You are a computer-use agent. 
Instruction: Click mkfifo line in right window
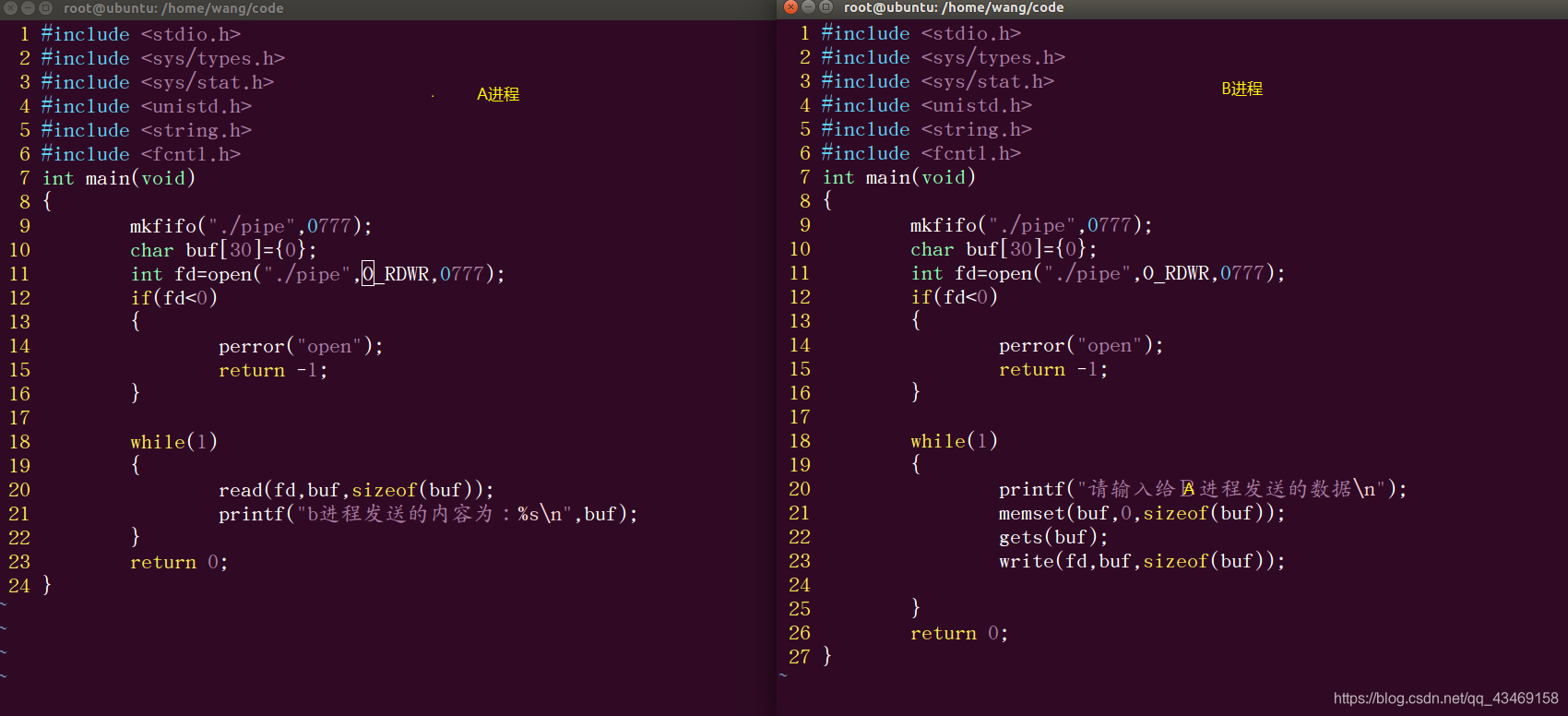(x=1032, y=225)
